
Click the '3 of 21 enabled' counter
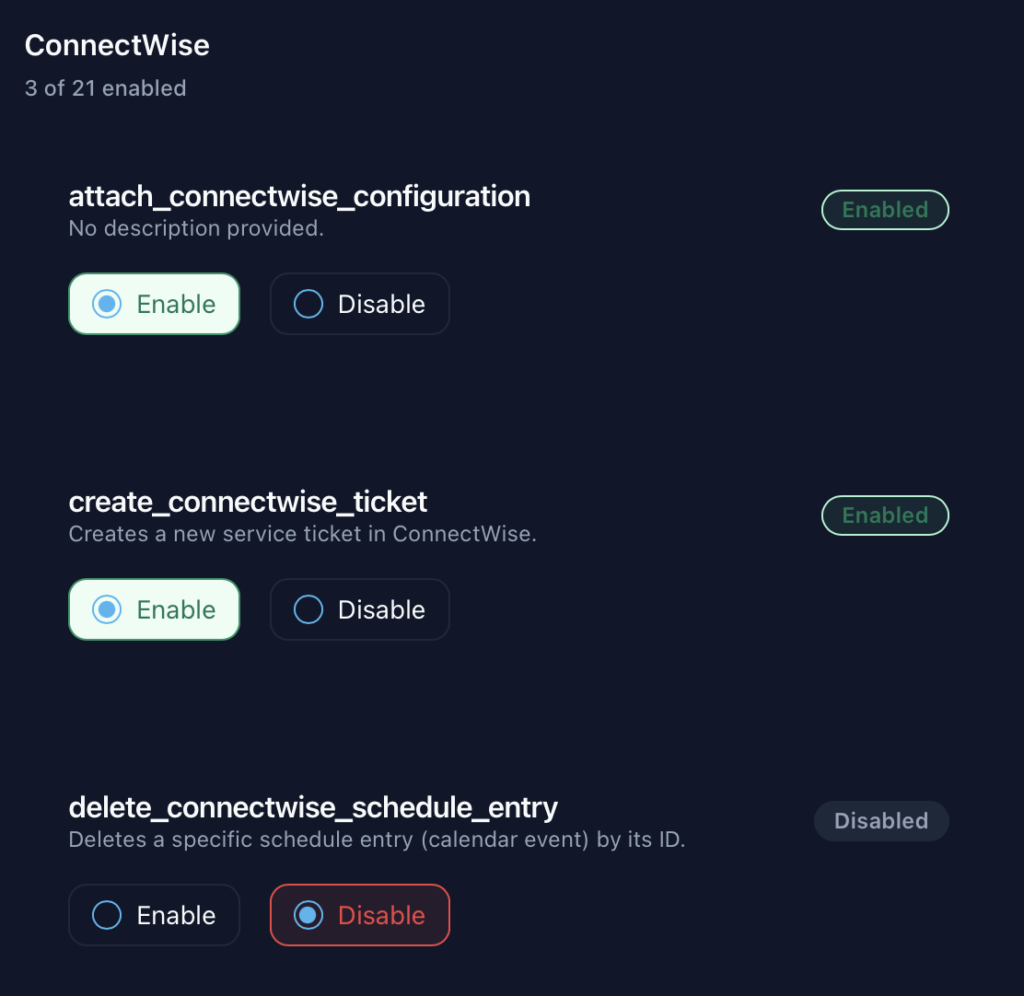click(105, 88)
